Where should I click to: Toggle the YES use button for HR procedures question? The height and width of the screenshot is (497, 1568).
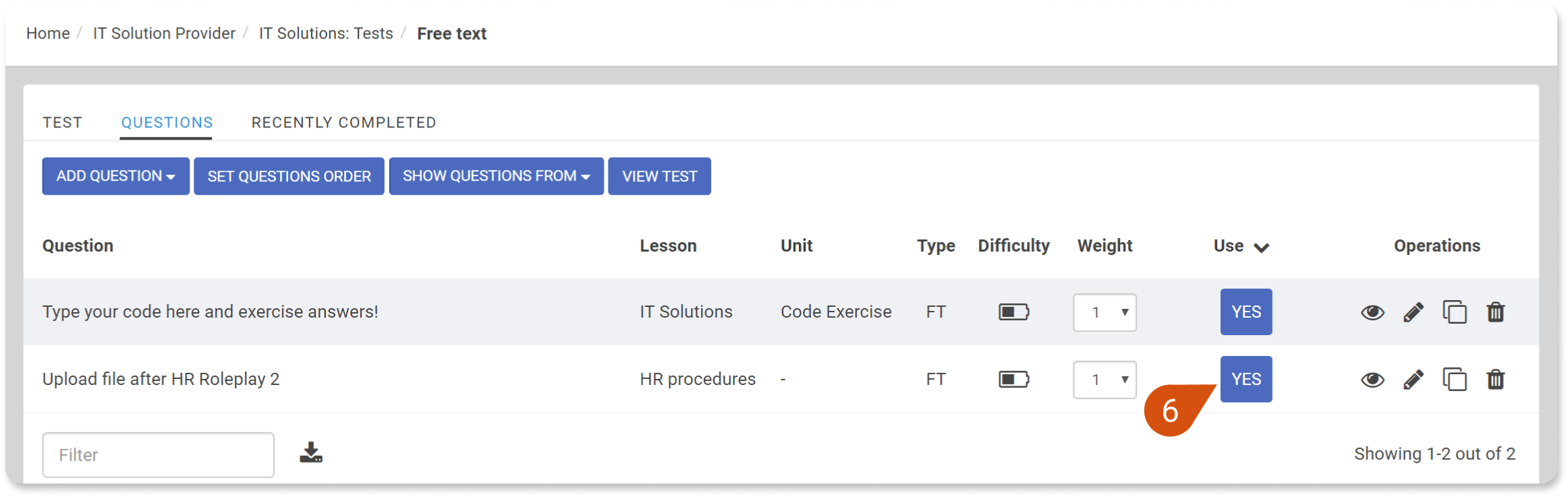1246,379
